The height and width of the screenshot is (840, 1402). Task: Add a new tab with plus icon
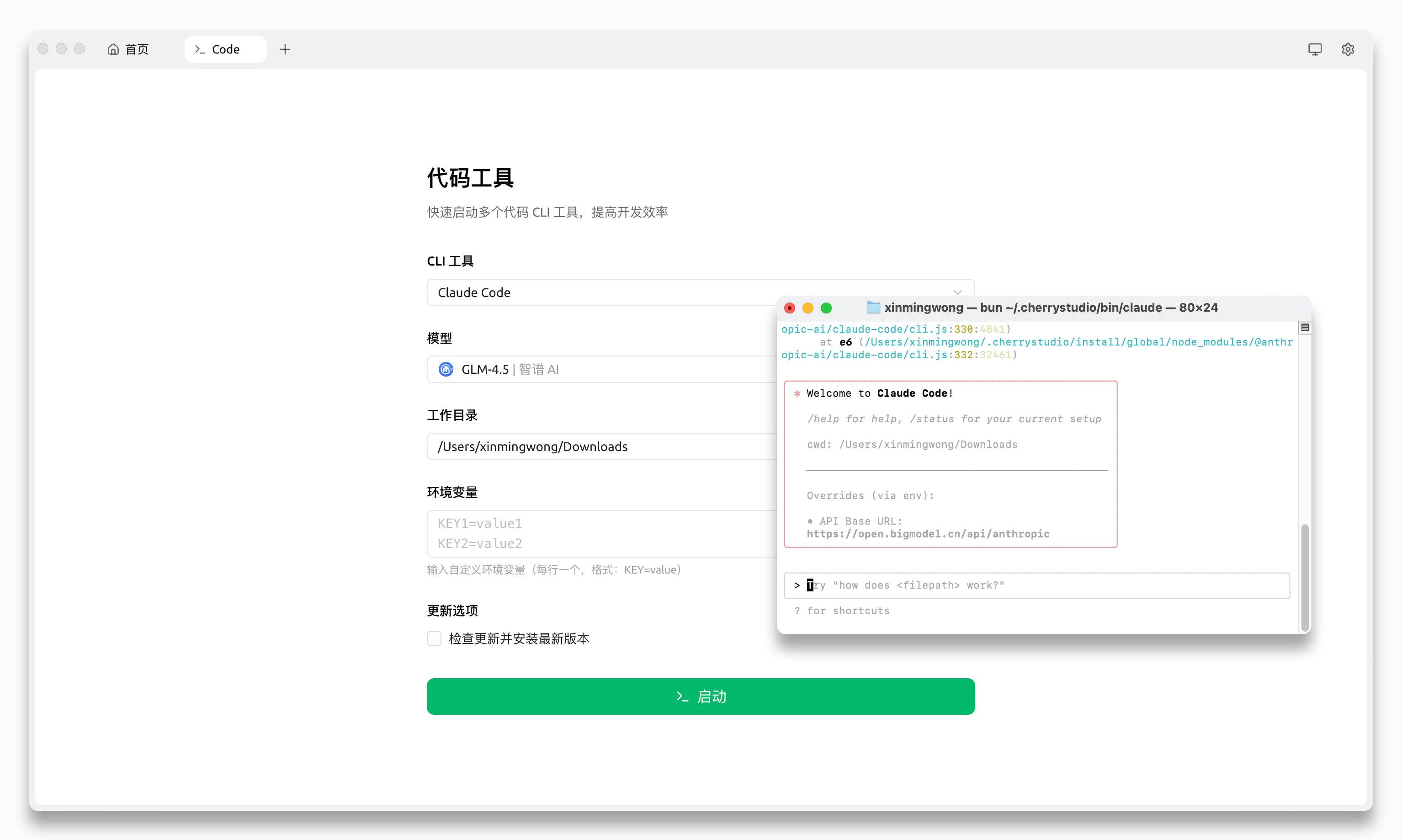(285, 49)
